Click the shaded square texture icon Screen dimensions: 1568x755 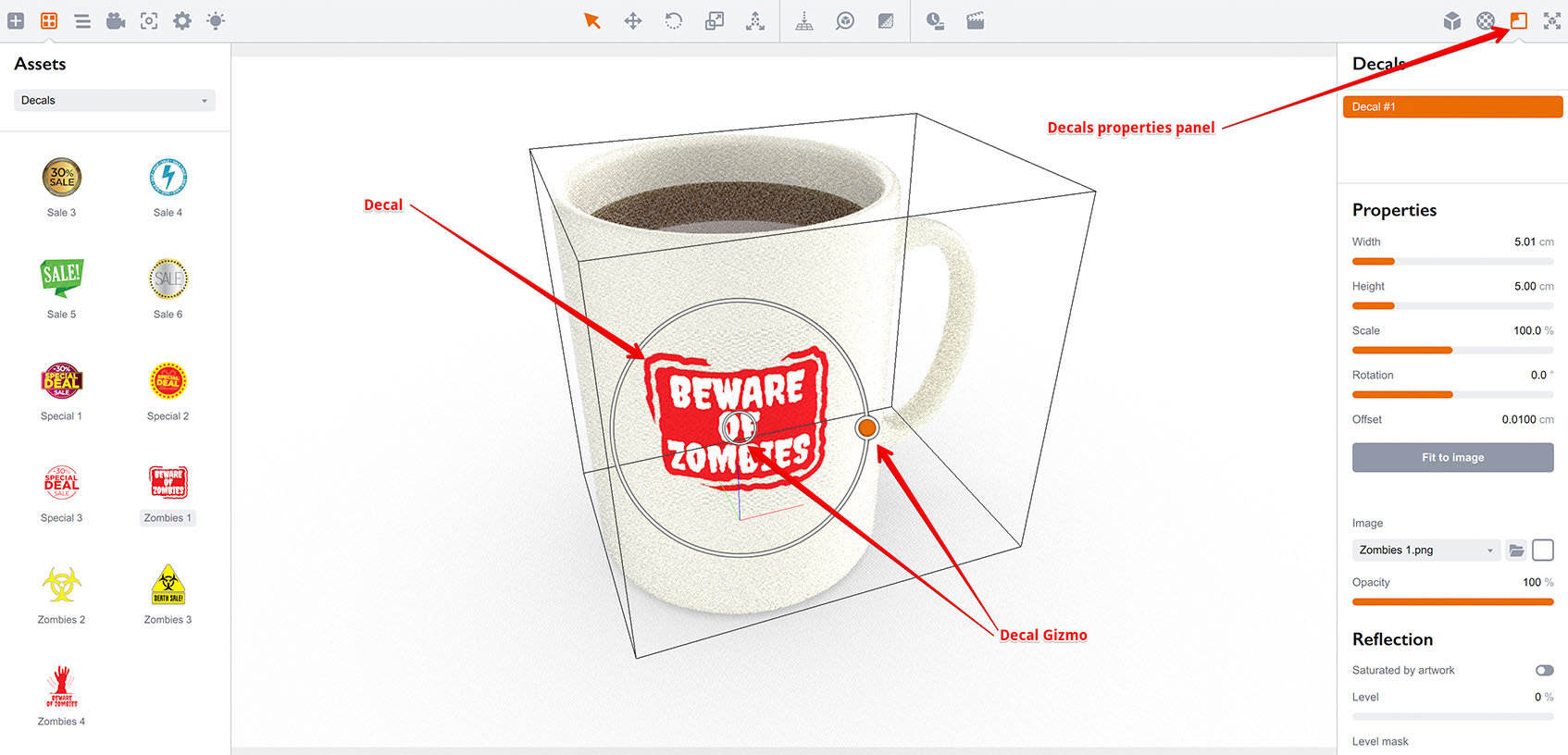coord(886,20)
